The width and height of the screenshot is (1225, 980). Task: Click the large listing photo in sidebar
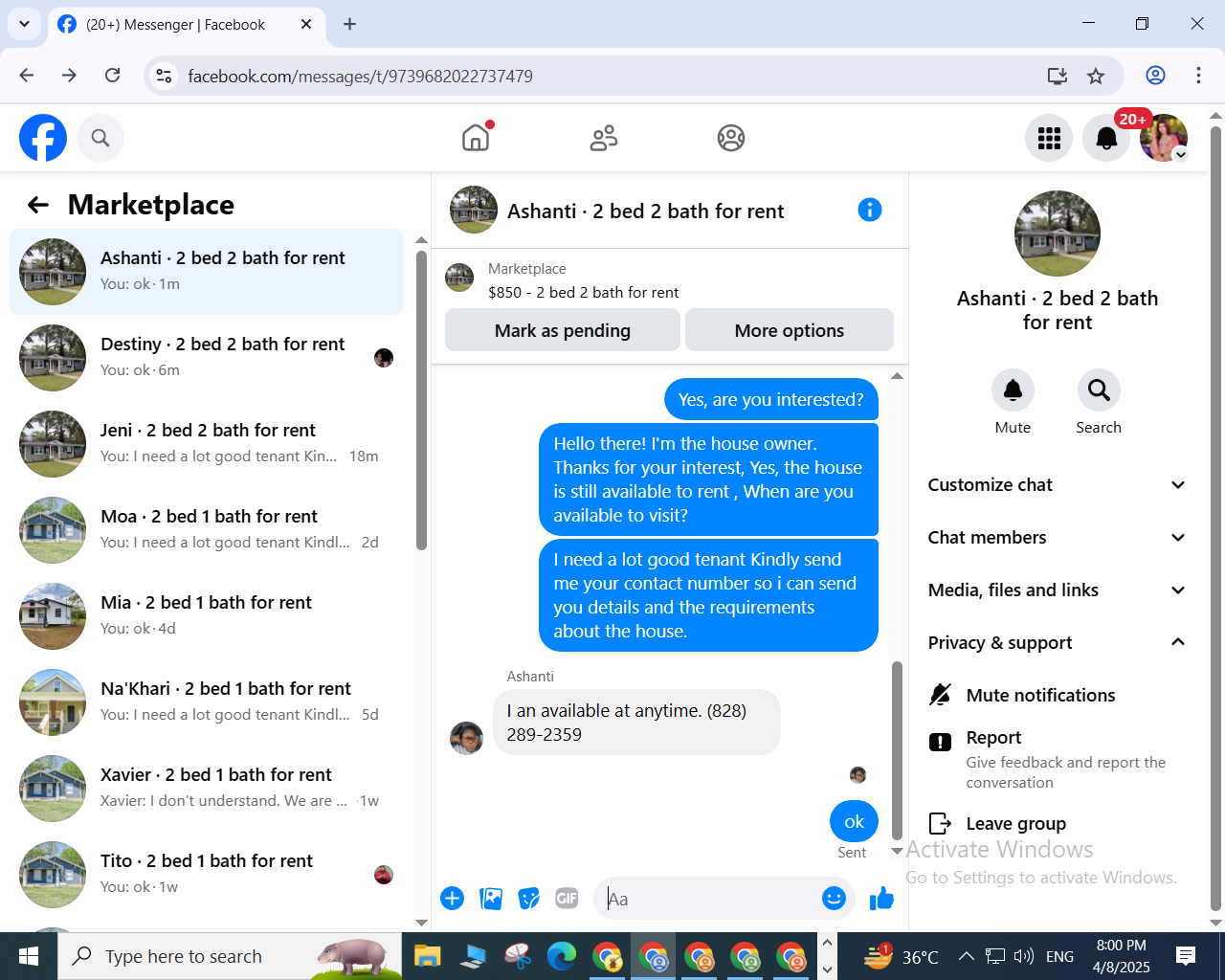click(x=1058, y=234)
